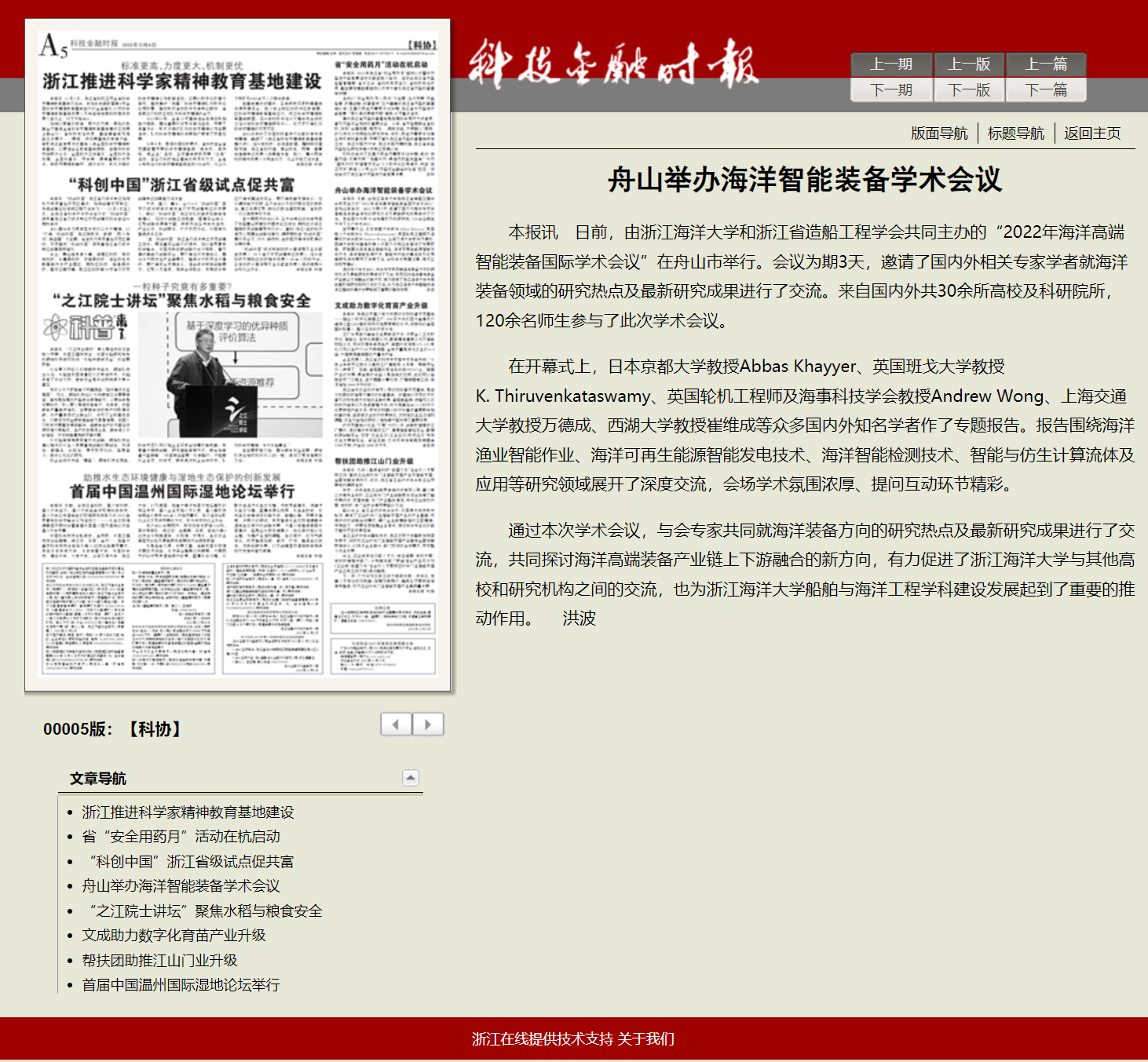Click the 科技金融时报 masthead logo
The width and height of the screenshot is (1148, 1062).
(613, 64)
